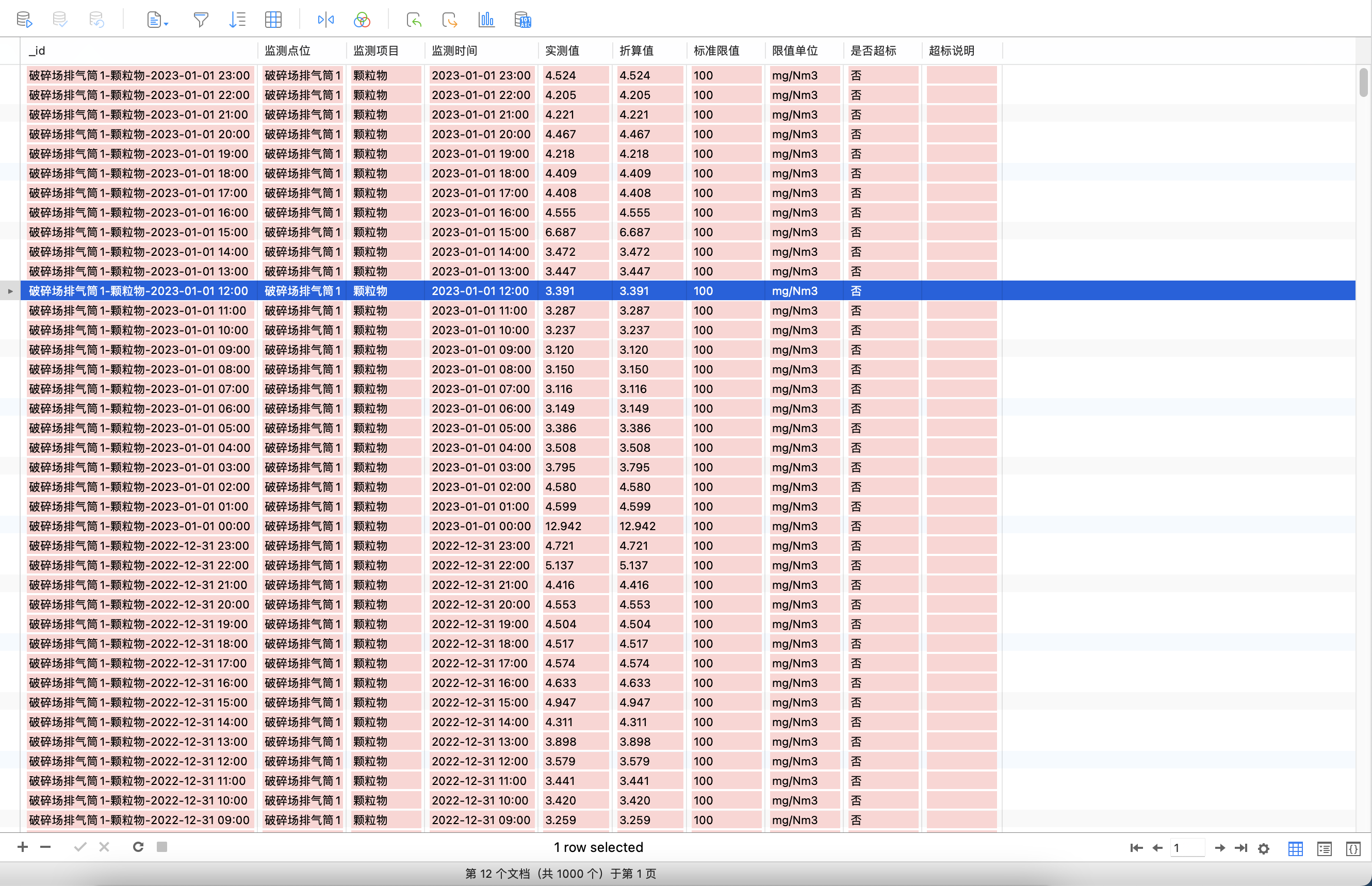This screenshot has height=886, width=1372.
Task: Add a new document with plus button
Action: [x=22, y=847]
